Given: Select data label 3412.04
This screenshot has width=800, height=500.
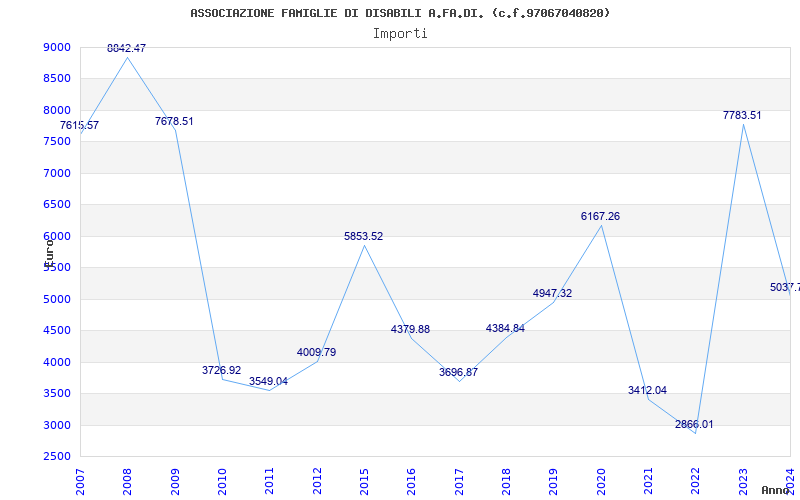Looking at the screenshot, I should click(647, 391).
